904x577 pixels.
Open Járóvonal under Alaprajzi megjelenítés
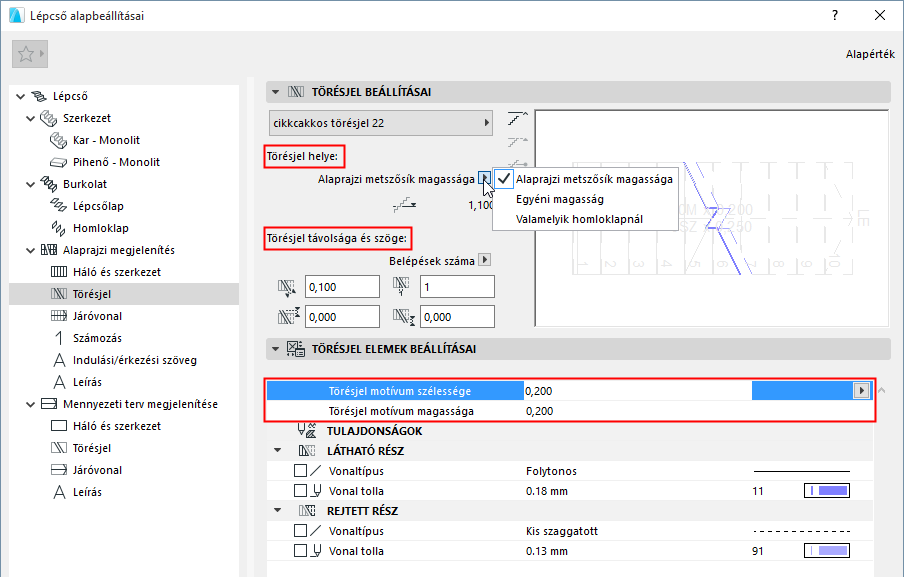click(97, 316)
